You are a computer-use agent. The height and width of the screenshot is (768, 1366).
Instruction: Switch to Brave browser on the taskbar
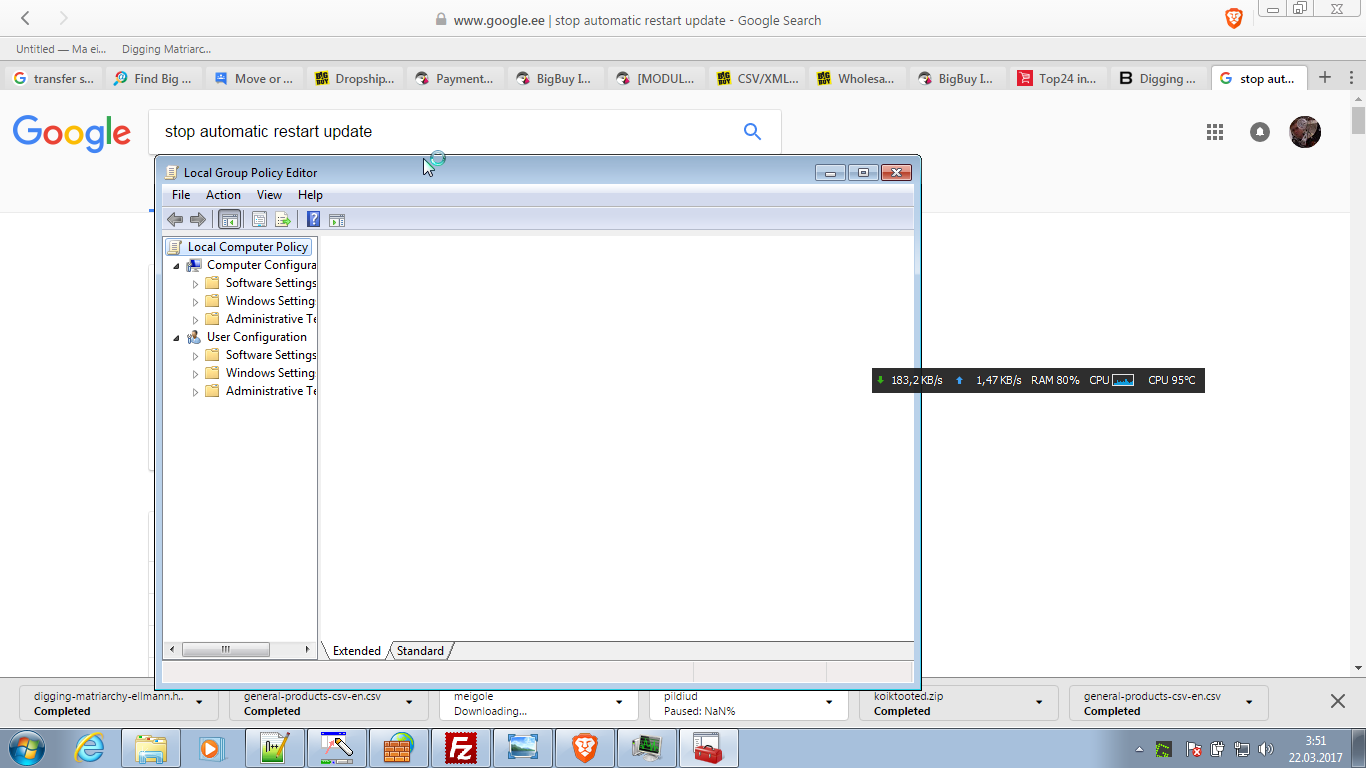tap(585, 748)
